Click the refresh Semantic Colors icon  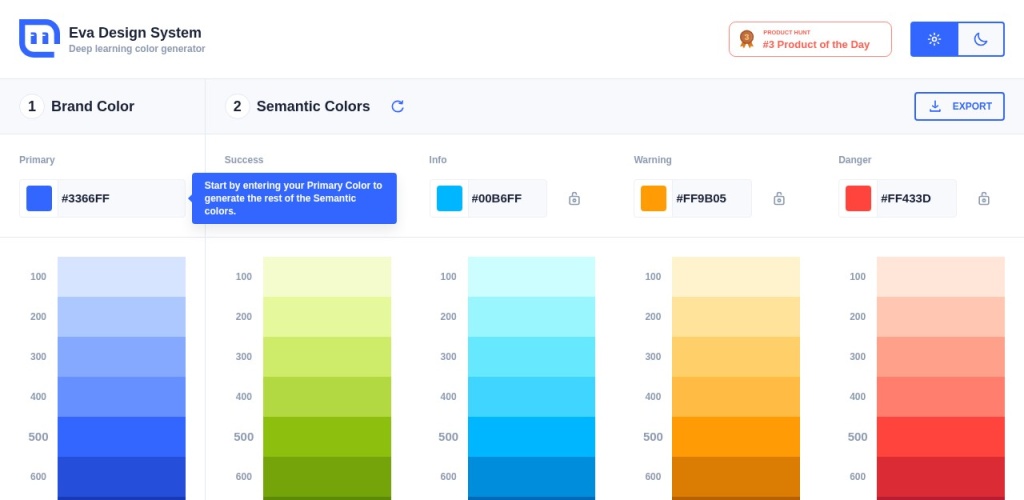(397, 107)
